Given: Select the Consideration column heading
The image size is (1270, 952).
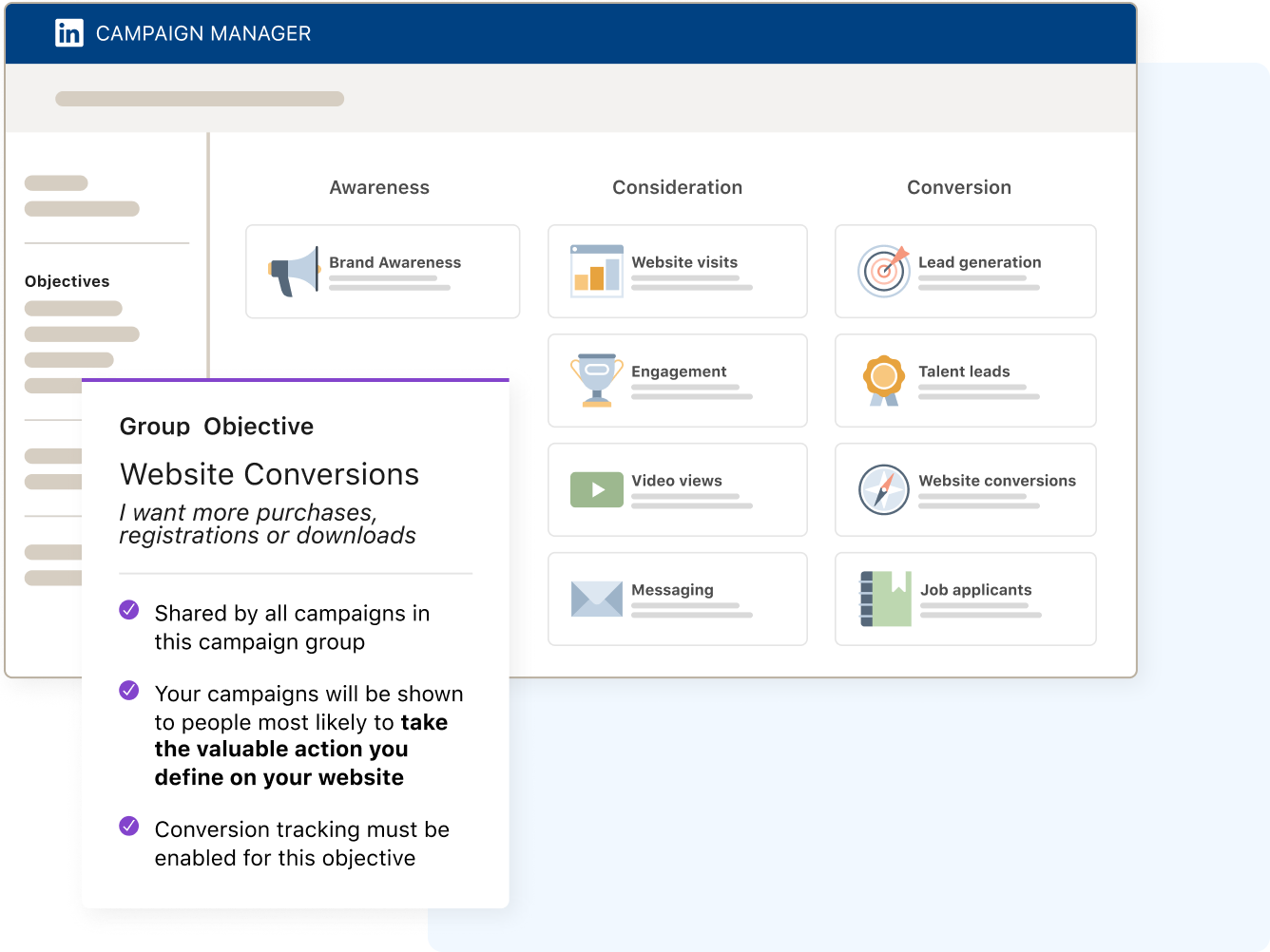Looking at the screenshot, I should 677,187.
